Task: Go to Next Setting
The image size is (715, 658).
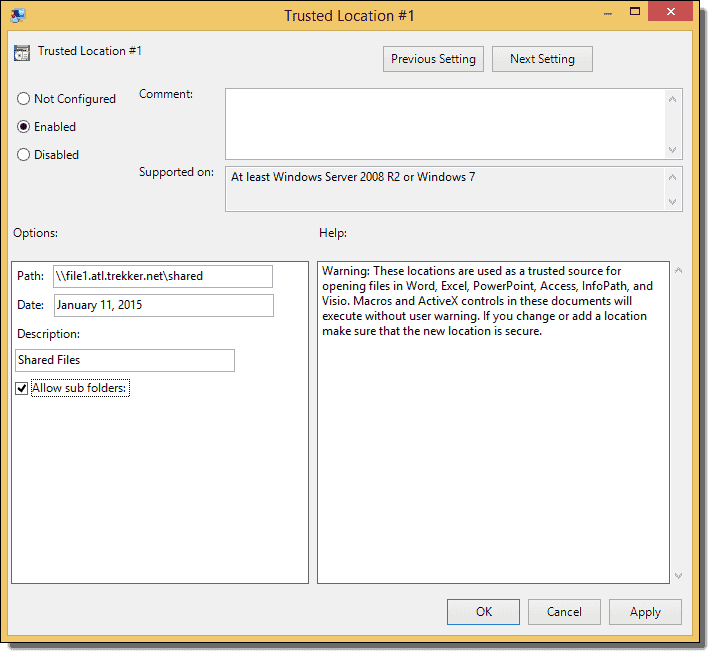Action: [542, 59]
